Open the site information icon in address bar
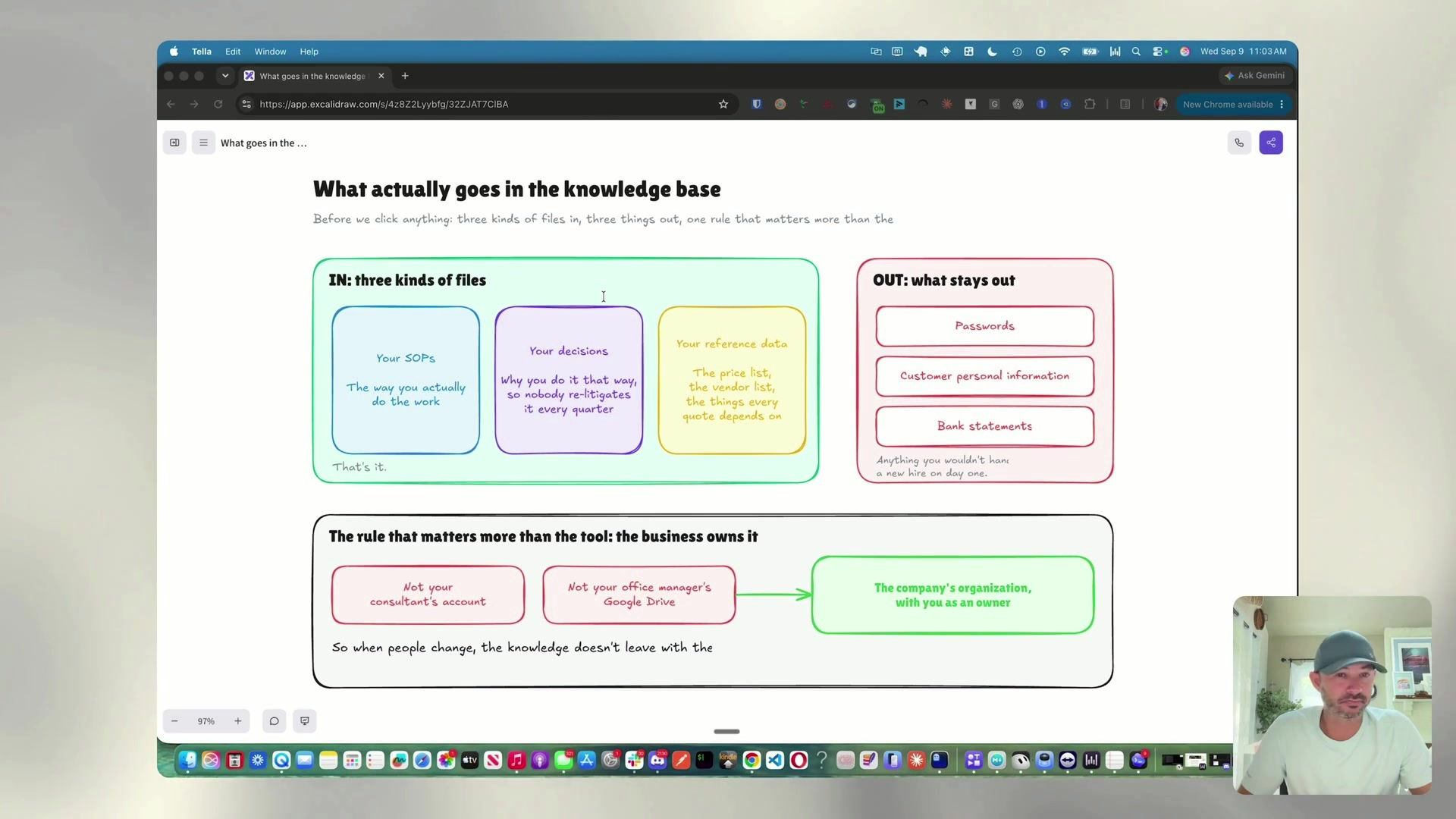 coord(246,105)
